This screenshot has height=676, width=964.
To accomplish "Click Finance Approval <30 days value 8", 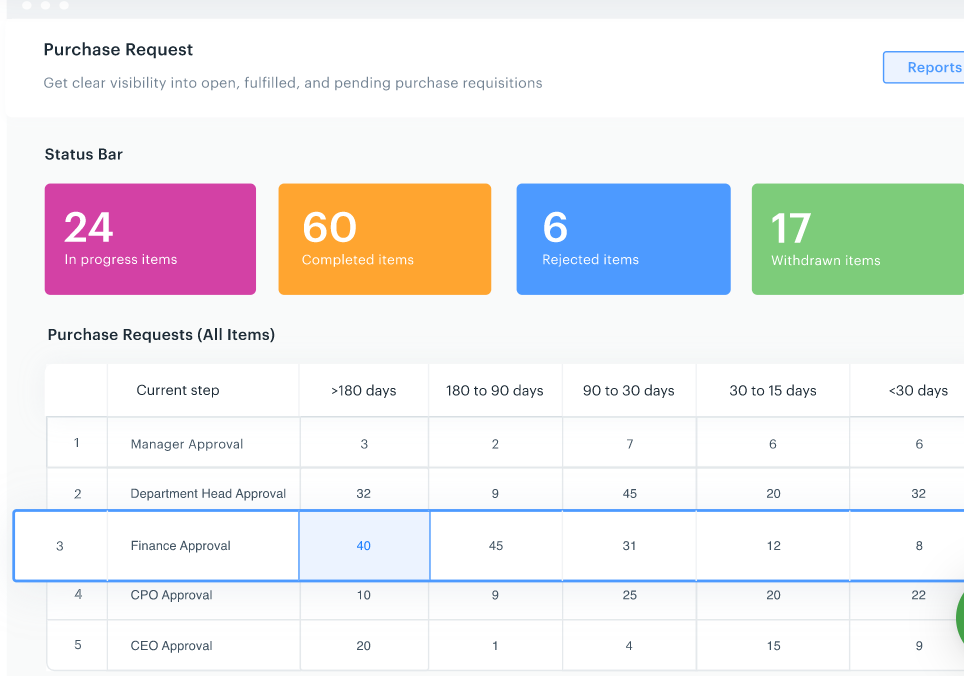I will pyautogui.click(x=919, y=546).
